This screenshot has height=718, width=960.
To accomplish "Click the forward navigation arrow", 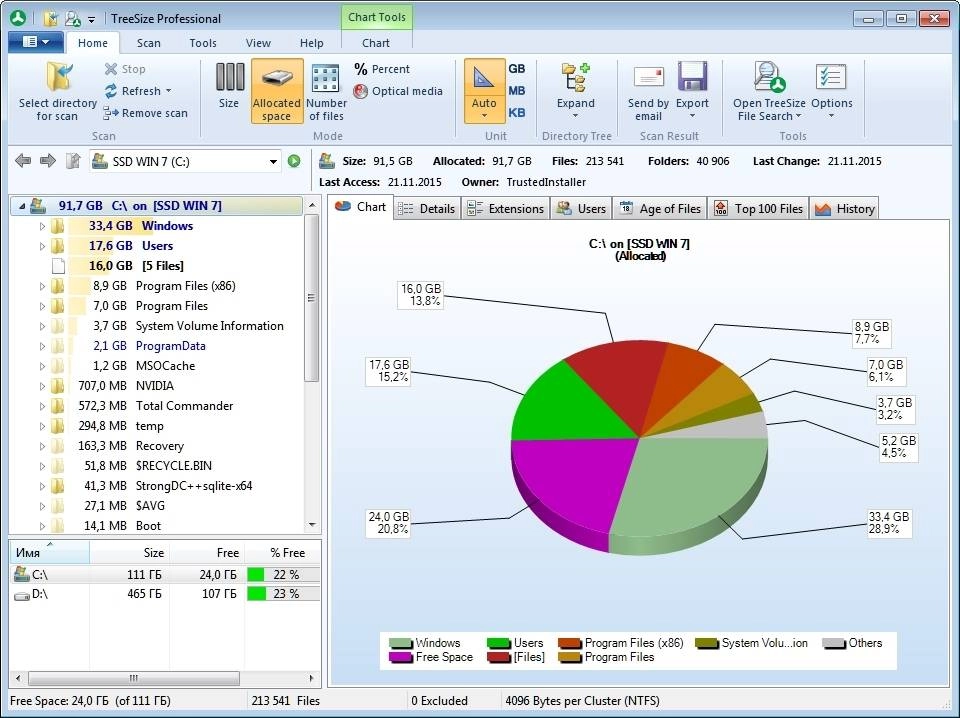I will coord(48,161).
